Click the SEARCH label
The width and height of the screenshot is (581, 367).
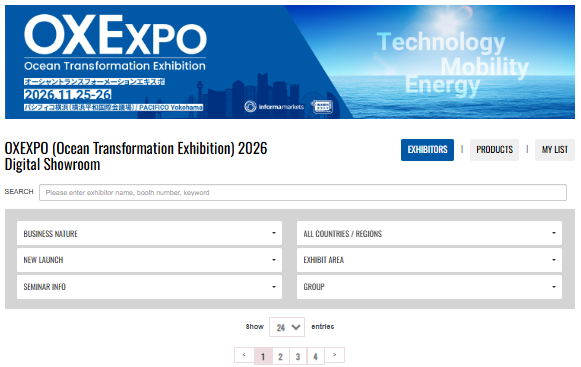click(x=19, y=192)
